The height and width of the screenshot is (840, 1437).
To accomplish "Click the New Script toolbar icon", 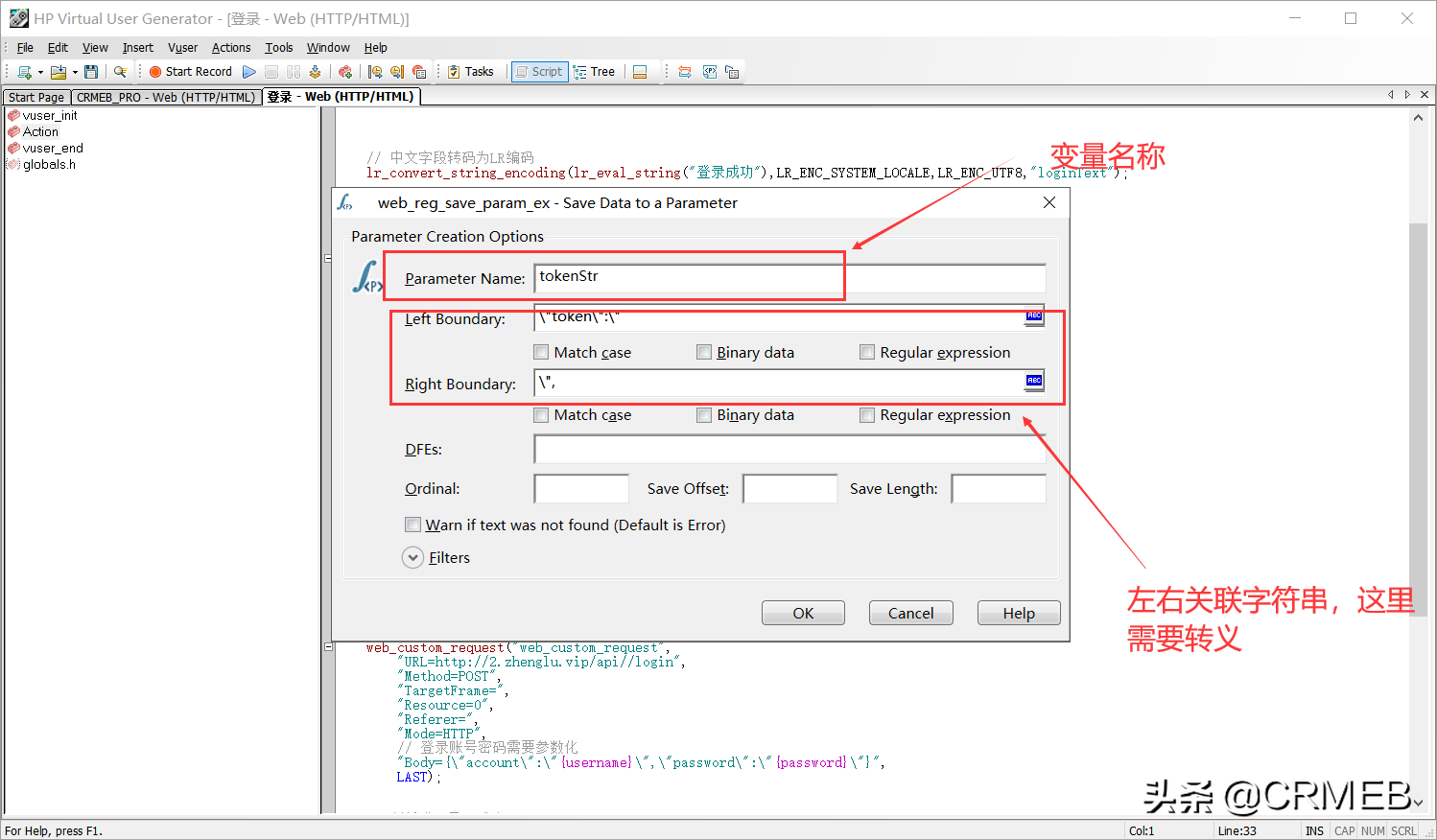I will 24,72.
